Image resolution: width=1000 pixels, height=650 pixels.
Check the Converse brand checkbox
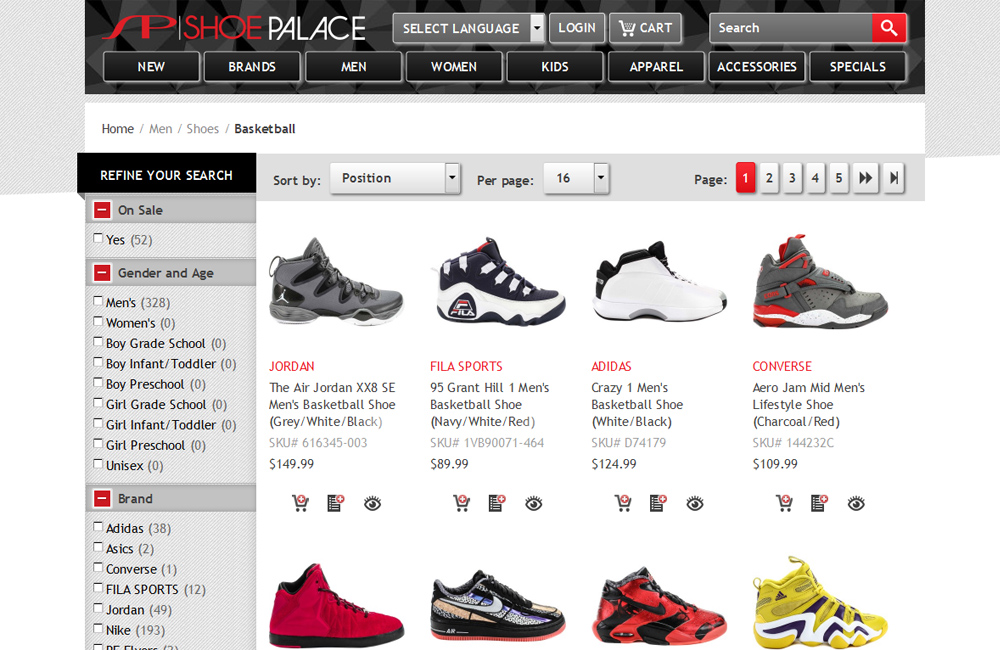click(x=98, y=567)
